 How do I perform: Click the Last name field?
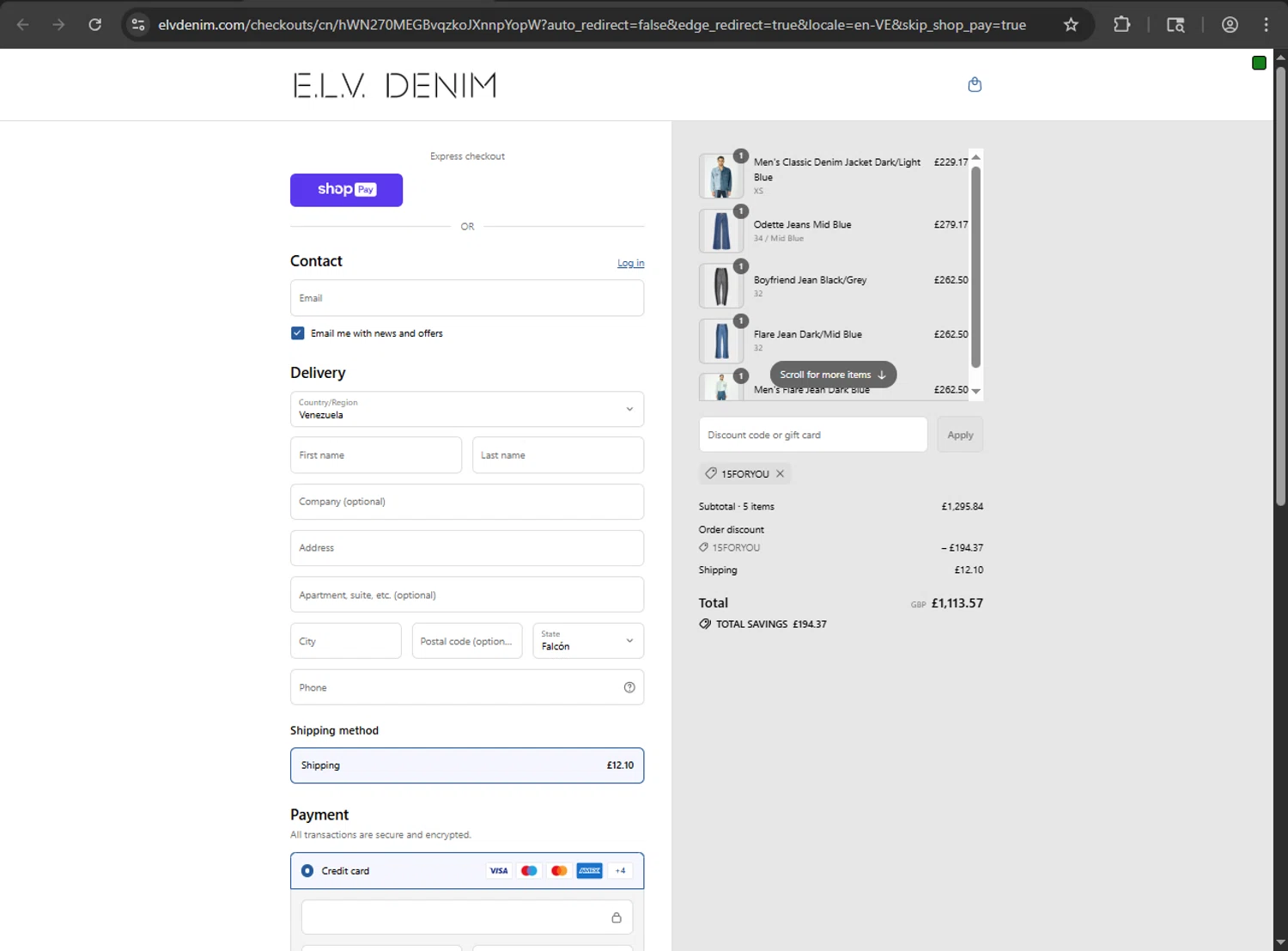558,455
